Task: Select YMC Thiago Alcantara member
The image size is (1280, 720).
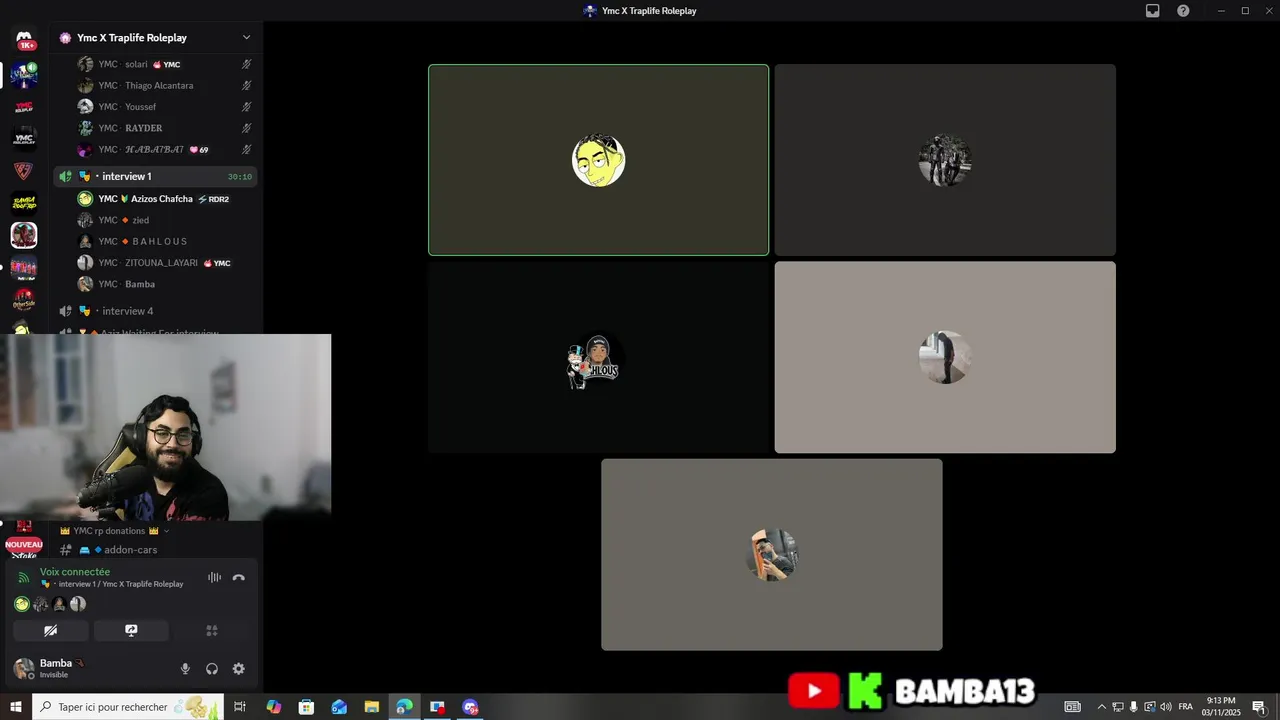Action: 155,86
